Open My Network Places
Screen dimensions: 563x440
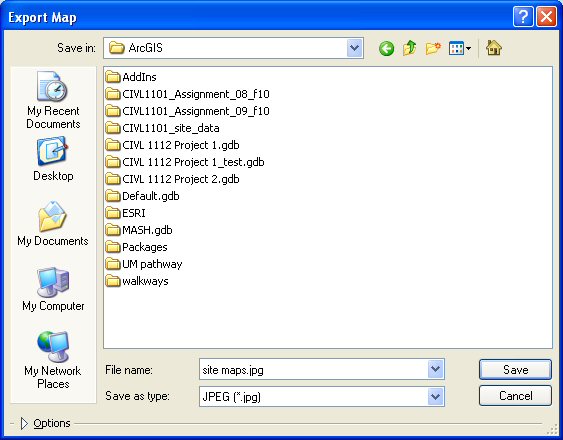click(53, 360)
